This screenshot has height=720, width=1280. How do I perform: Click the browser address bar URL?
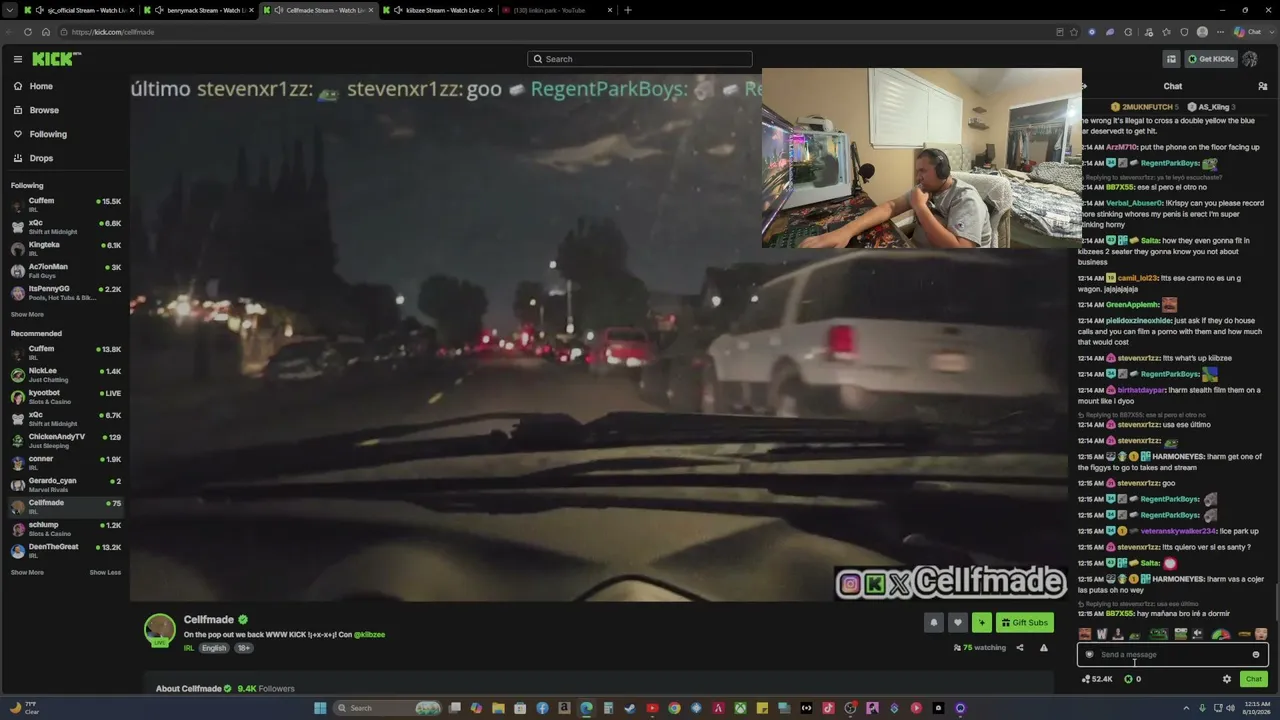pos(112,32)
